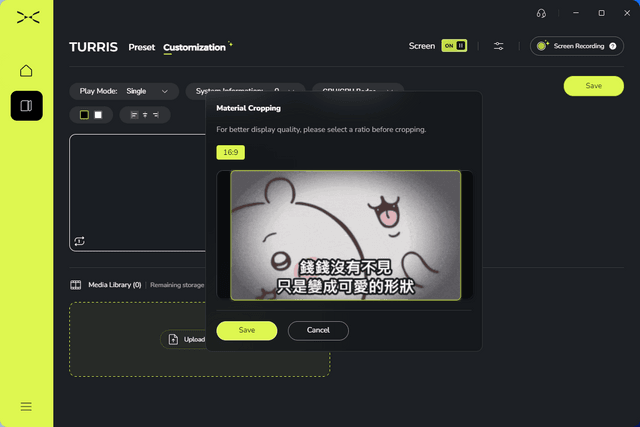The height and width of the screenshot is (427, 640).
Task: Cancel the Material Cropping dialog
Action: pos(318,330)
